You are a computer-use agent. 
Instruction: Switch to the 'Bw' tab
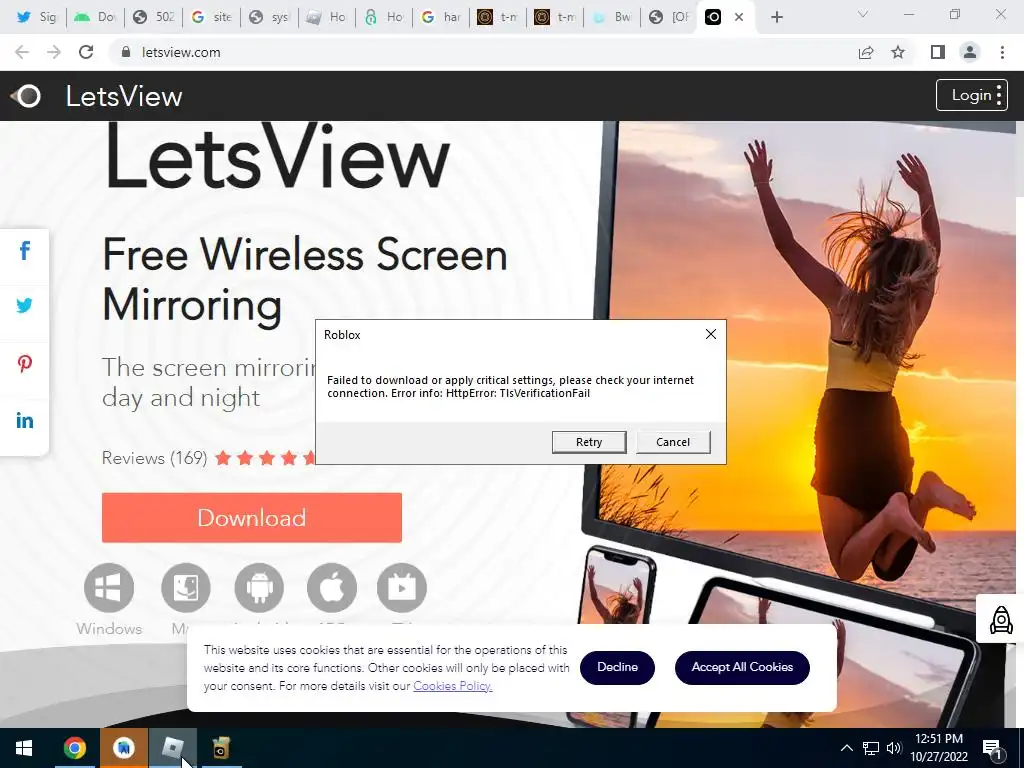pos(612,17)
